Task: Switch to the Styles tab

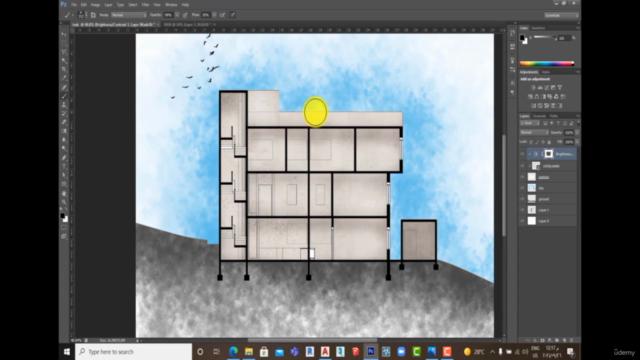Action: coord(546,72)
